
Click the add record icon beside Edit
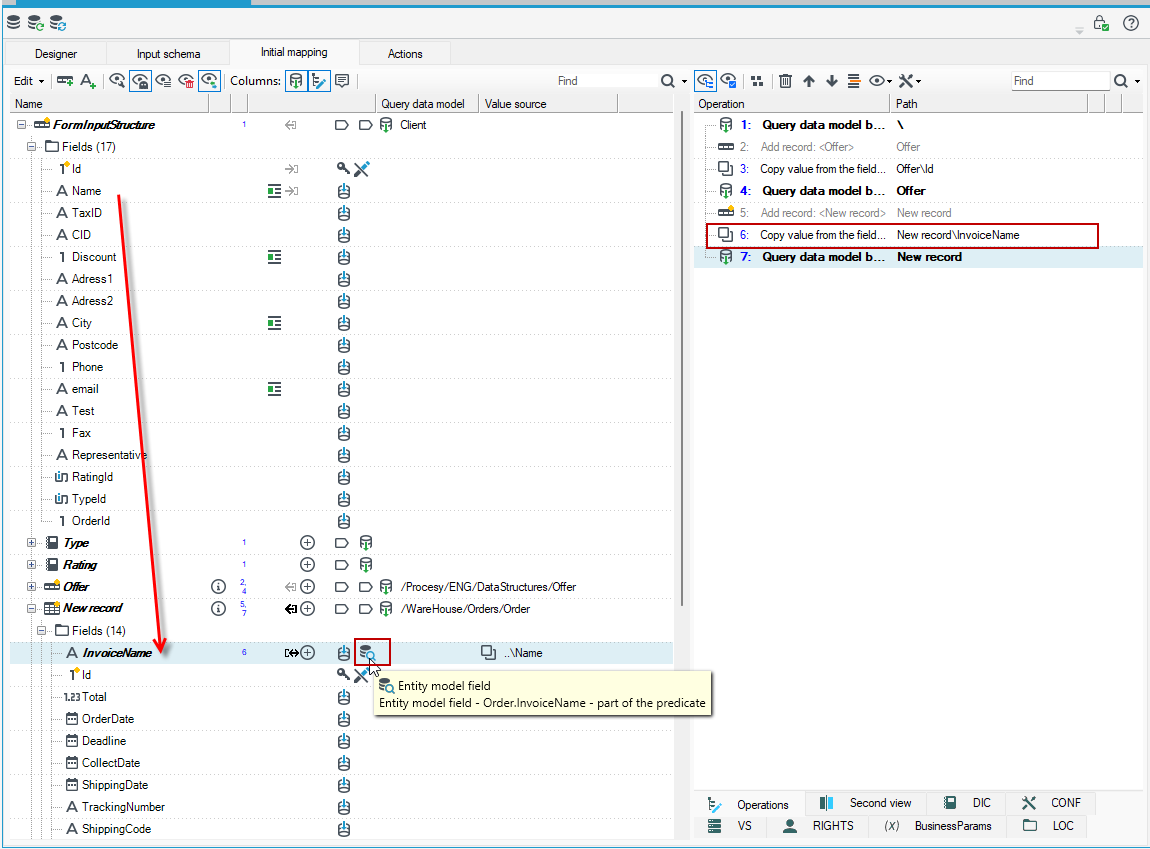pos(65,81)
